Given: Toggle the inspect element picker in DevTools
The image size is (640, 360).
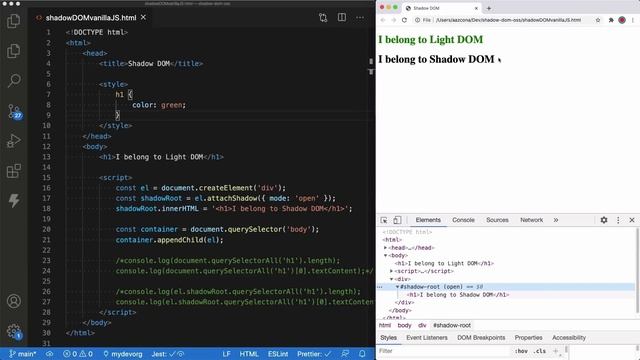Looking at the screenshot, I should pos(384,220).
